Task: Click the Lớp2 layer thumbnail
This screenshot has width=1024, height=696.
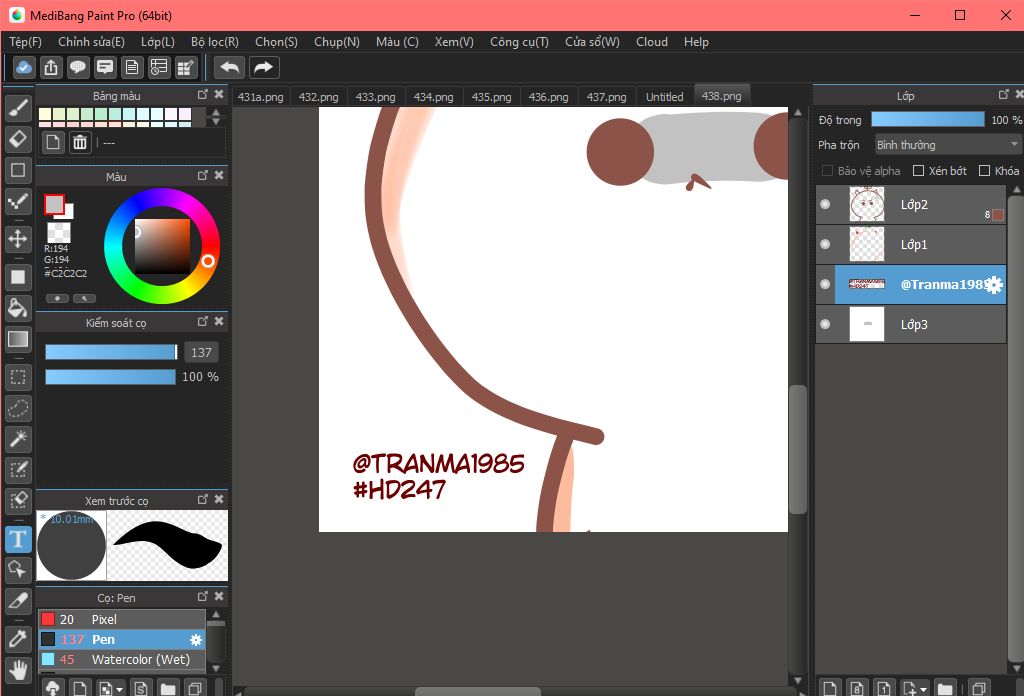Action: [x=867, y=204]
